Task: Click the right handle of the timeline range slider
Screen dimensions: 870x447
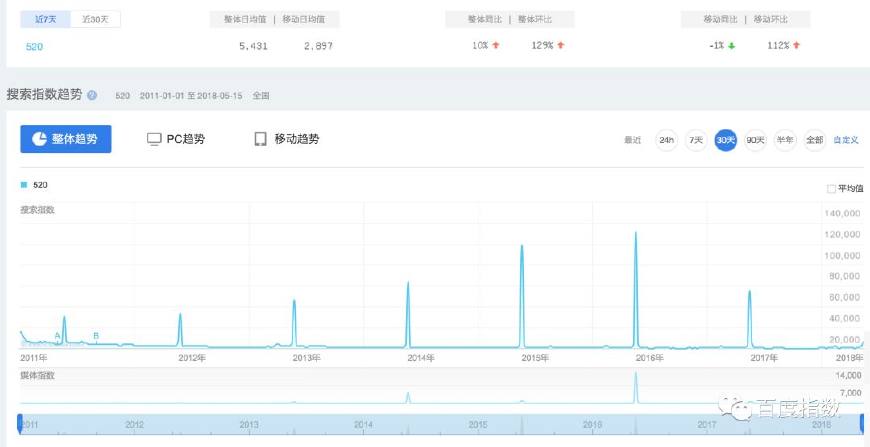Action: pyautogui.click(x=862, y=424)
